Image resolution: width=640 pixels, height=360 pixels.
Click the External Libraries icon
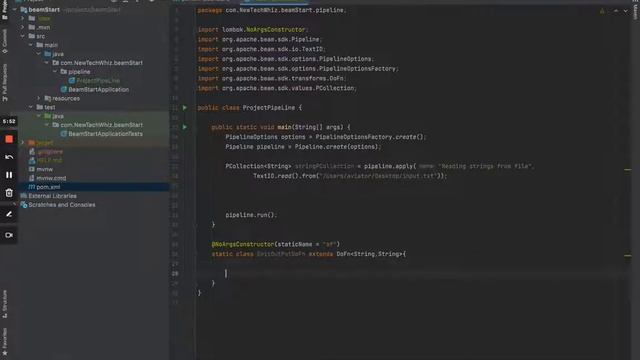(x=24, y=196)
